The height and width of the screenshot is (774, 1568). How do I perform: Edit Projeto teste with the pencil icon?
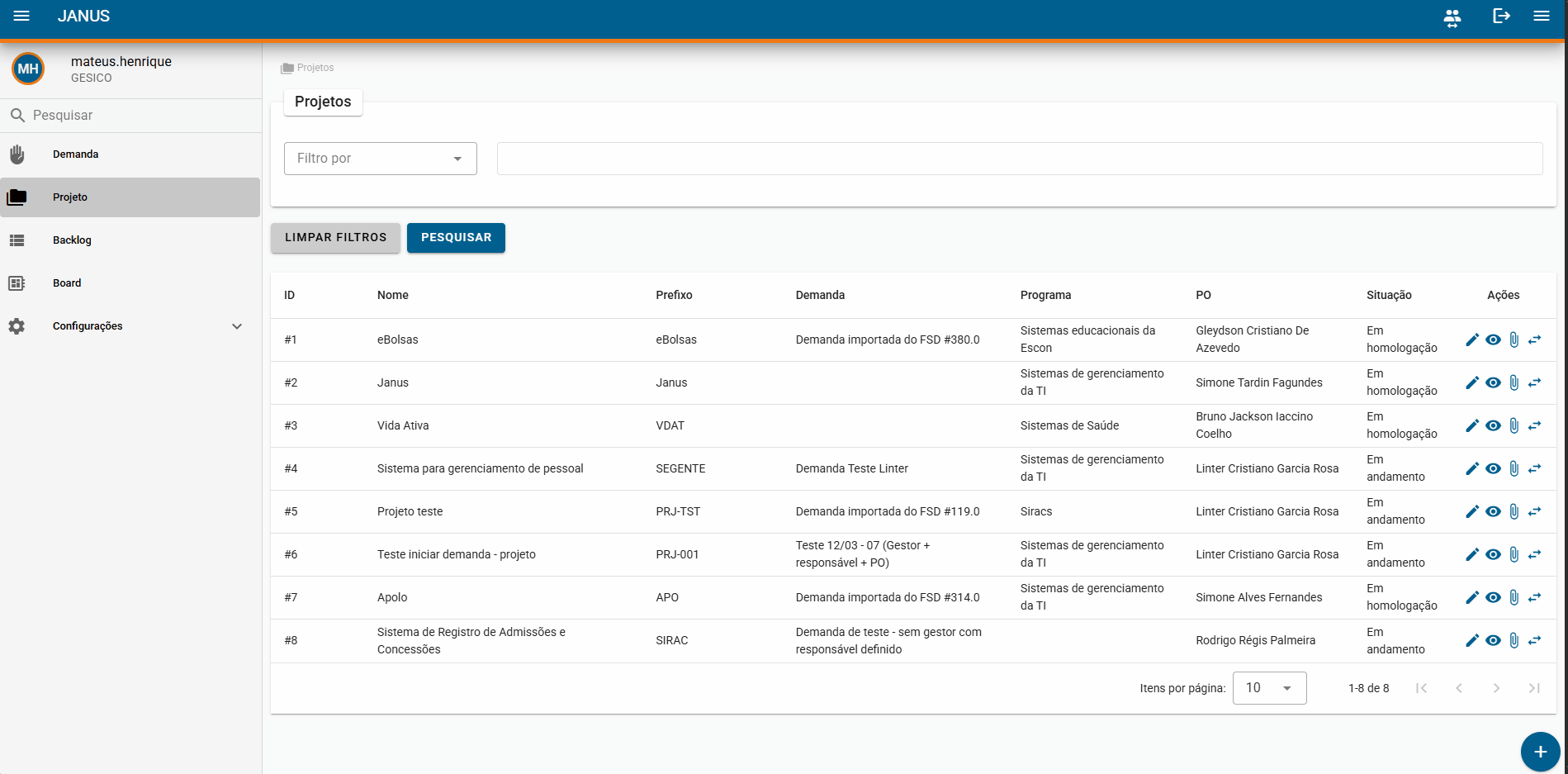coord(1472,511)
